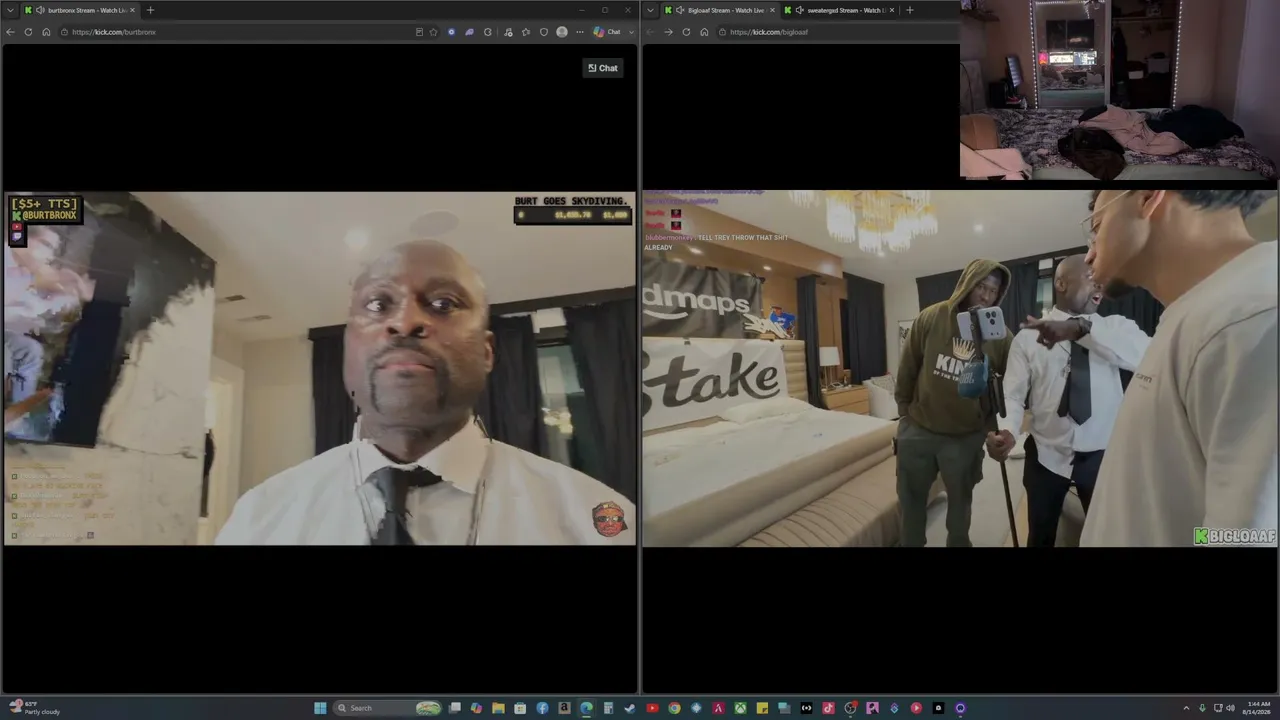Open File Explorer from the taskbar

(498, 708)
